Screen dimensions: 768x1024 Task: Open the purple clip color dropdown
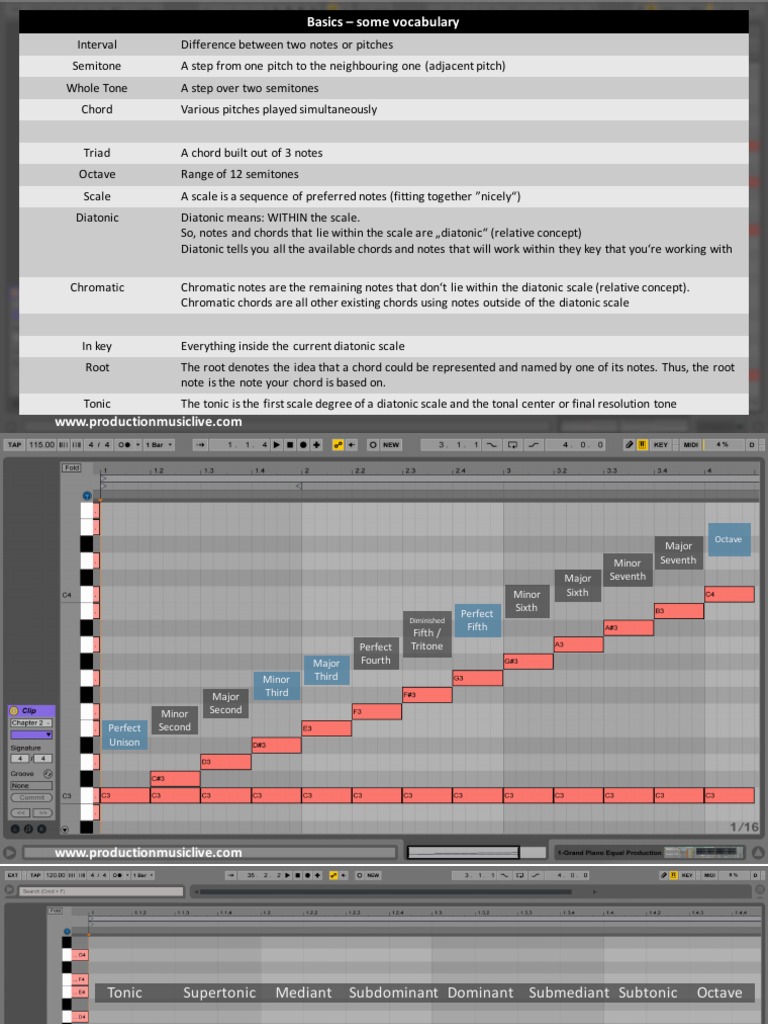click(31, 735)
